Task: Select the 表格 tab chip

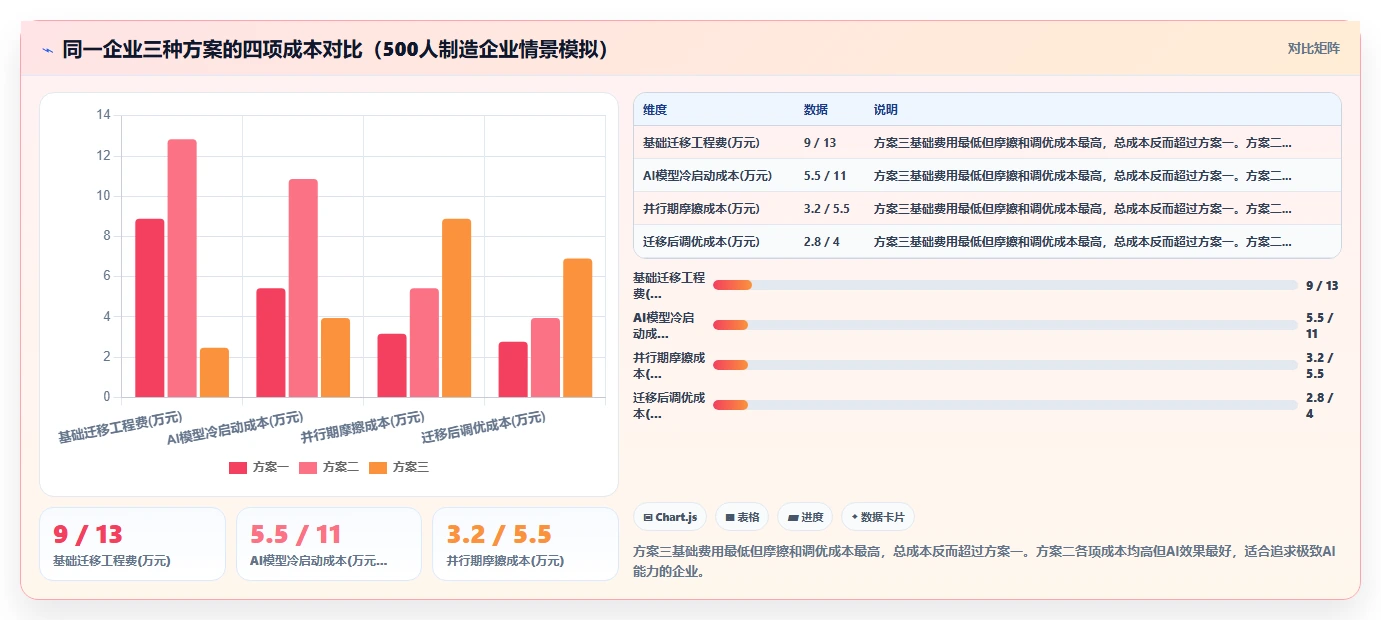Action: pos(742,517)
